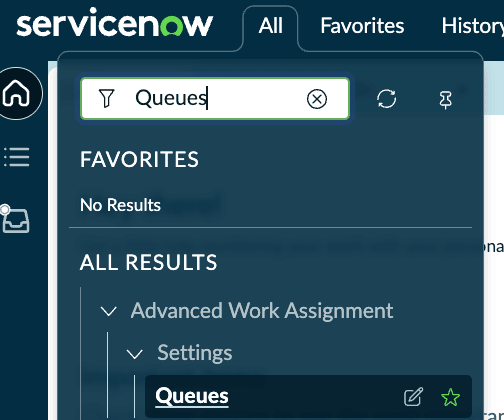The height and width of the screenshot is (420, 504).
Task: Add Queues to favorites with the star
Action: click(x=450, y=397)
